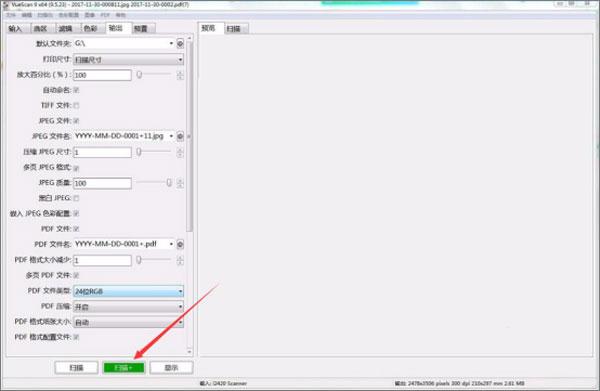This screenshot has width=600, height=391.
Task: Toggle JPEG 文件 checkbox
Action: click(x=76, y=121)
